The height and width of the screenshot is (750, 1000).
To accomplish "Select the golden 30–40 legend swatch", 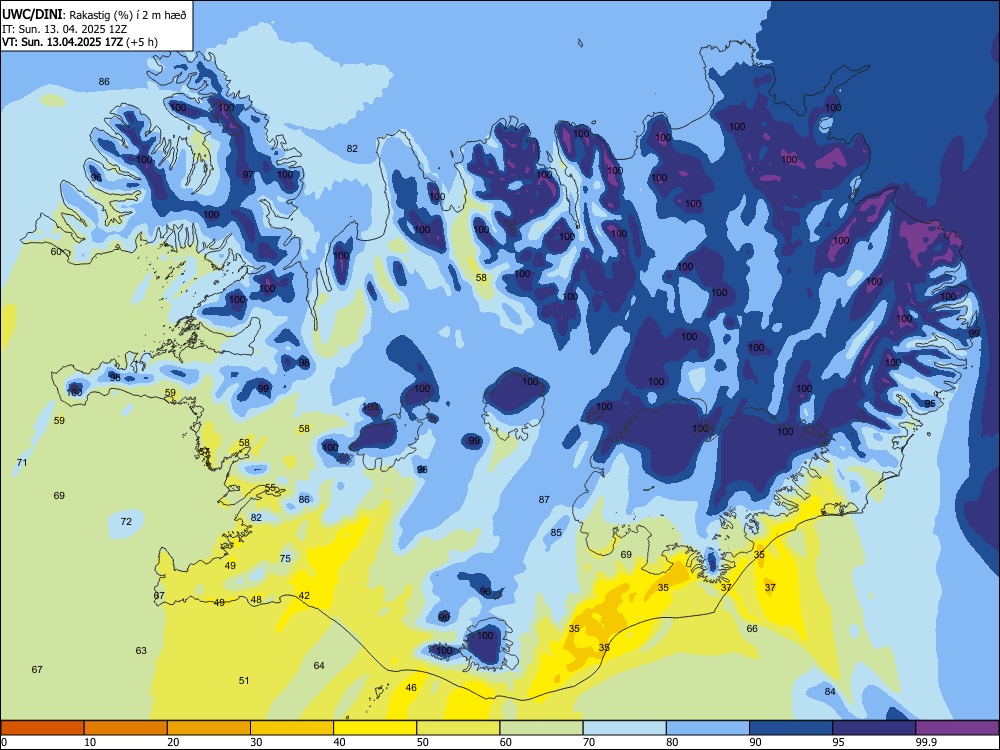I will point(292,728).
